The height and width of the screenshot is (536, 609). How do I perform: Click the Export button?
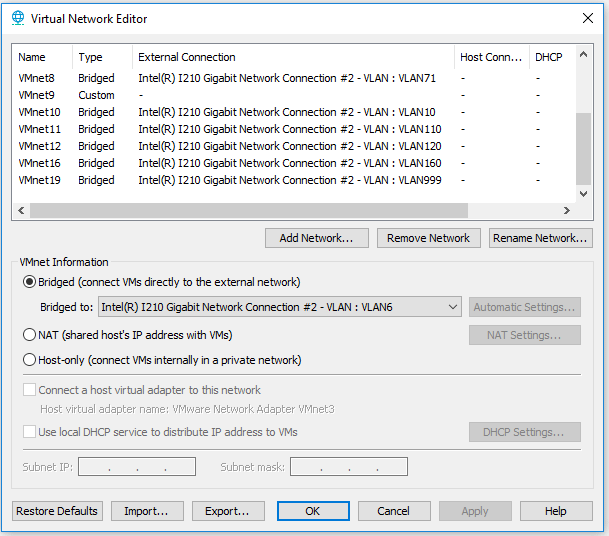tap(228, 511)
